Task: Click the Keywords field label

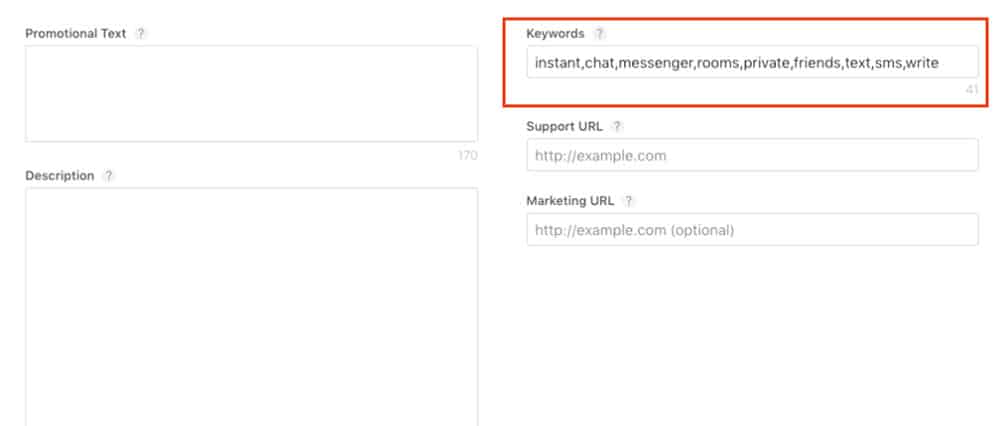Action: (555, 33)
